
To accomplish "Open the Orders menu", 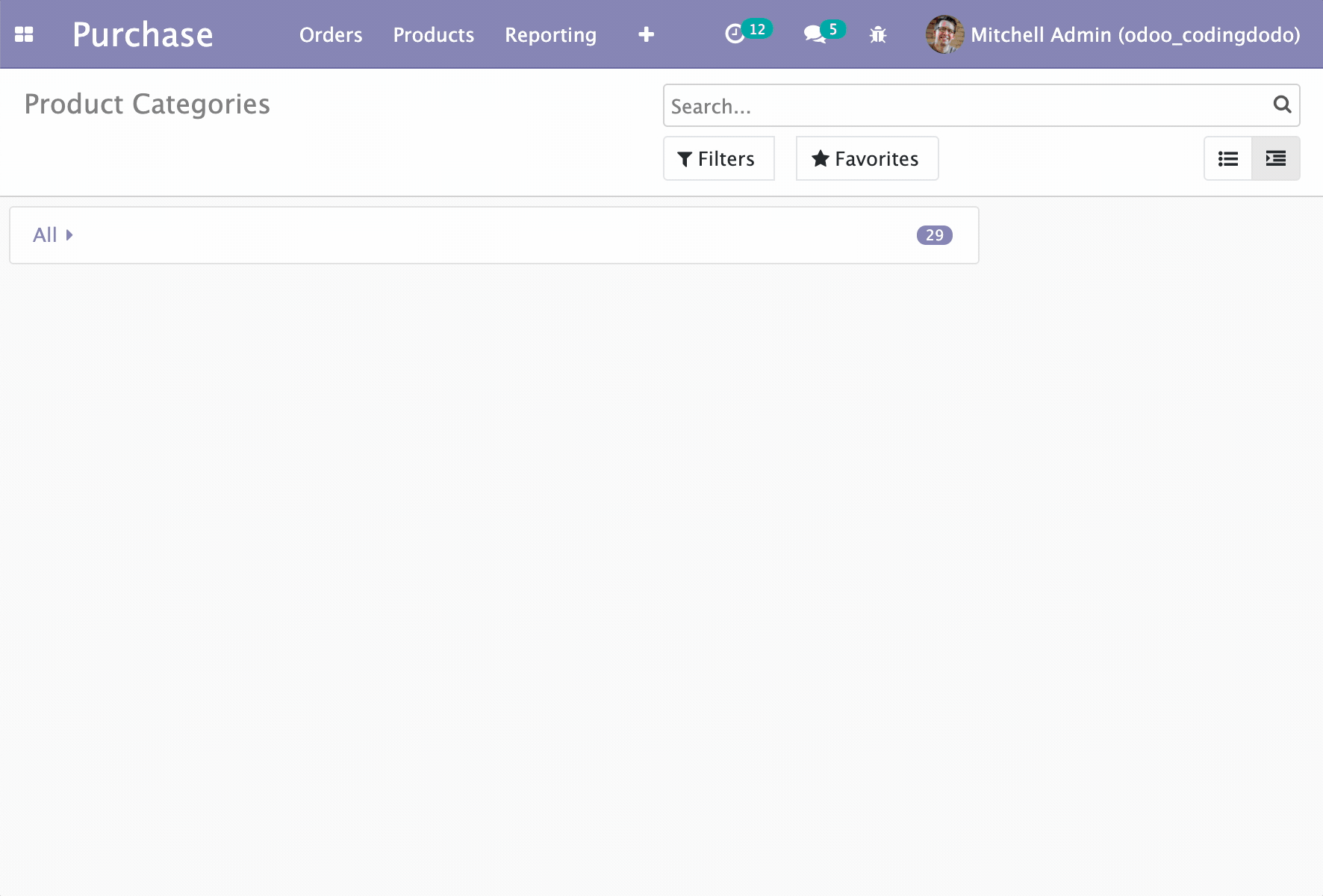I will pos(331,34).
